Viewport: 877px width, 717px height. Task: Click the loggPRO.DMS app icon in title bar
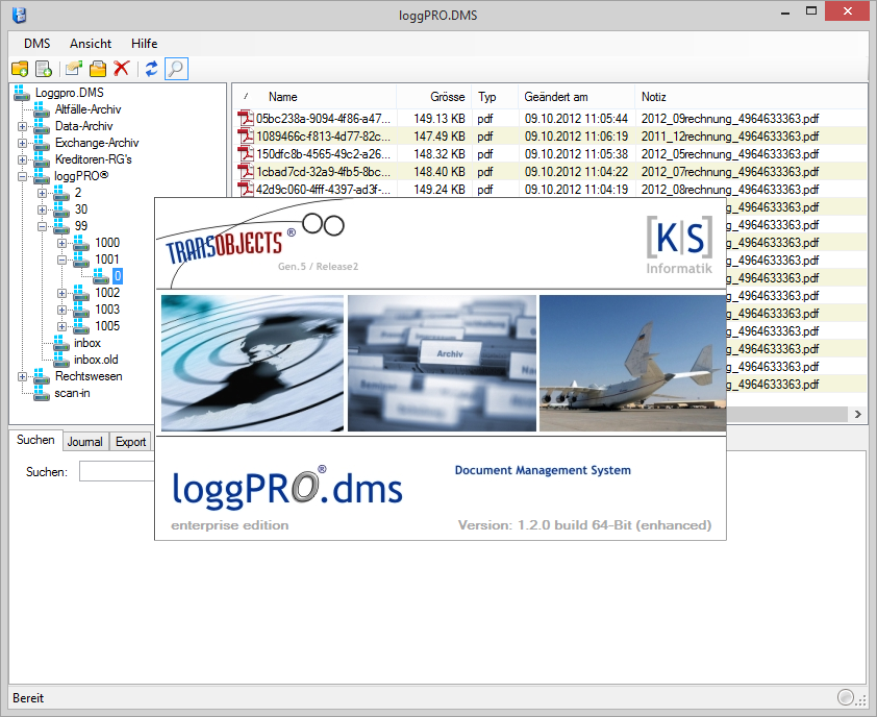19,15
